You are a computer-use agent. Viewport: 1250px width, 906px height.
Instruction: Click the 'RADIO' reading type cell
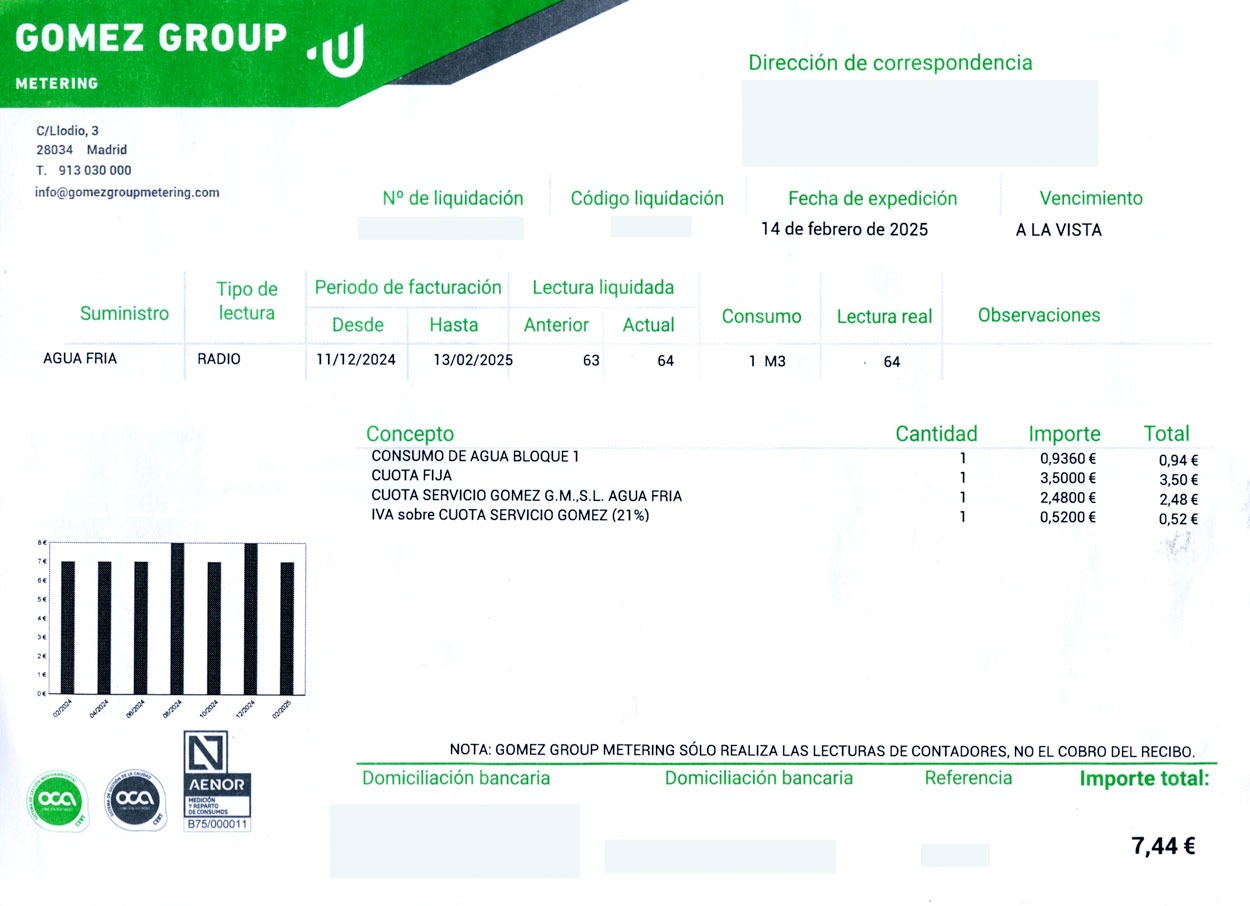click(219, 359)
